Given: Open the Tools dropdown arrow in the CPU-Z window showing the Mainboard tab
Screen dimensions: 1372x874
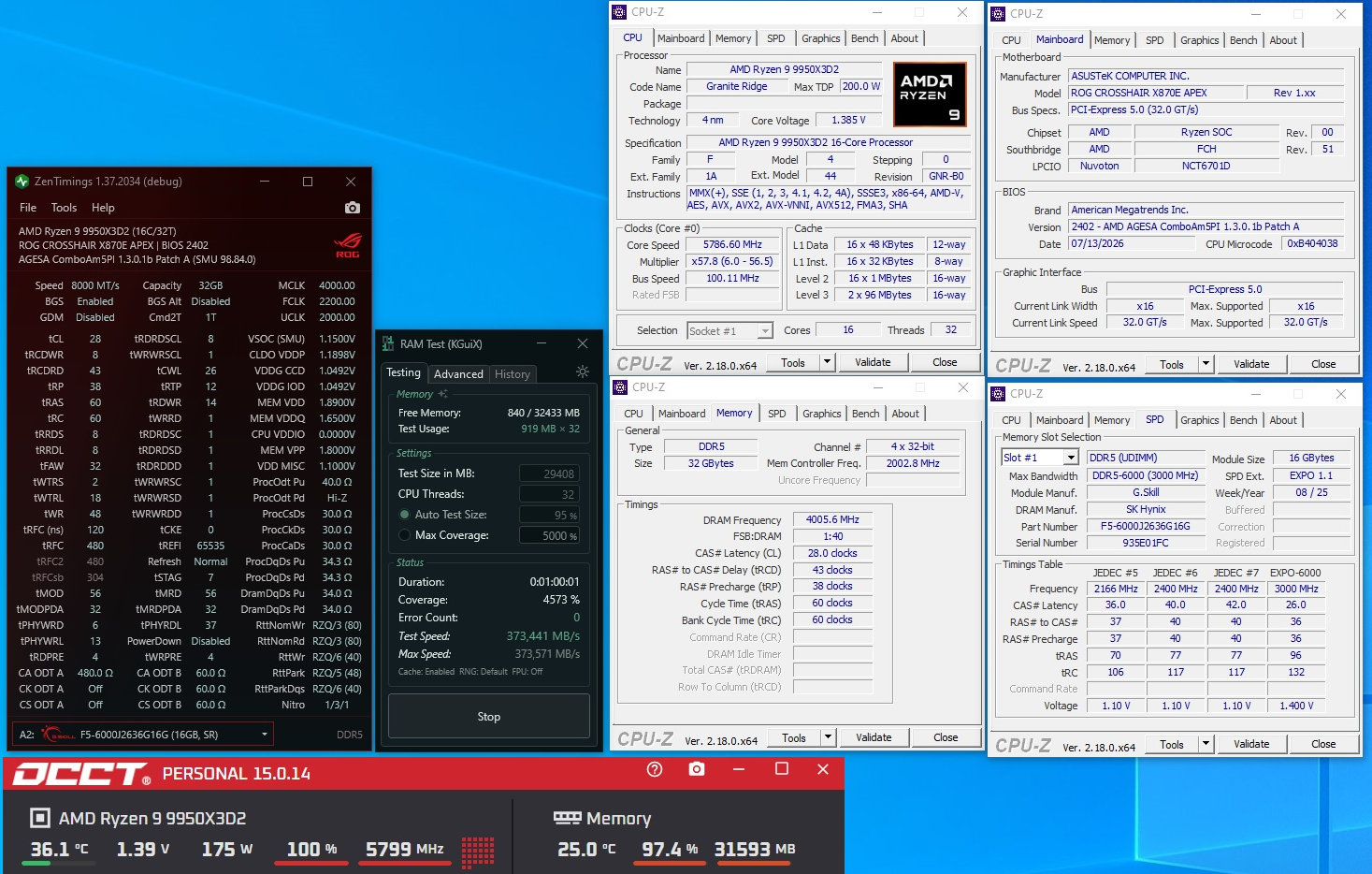Looking at the screenshot, I should pyautogui.click(x=1206, y=364).
